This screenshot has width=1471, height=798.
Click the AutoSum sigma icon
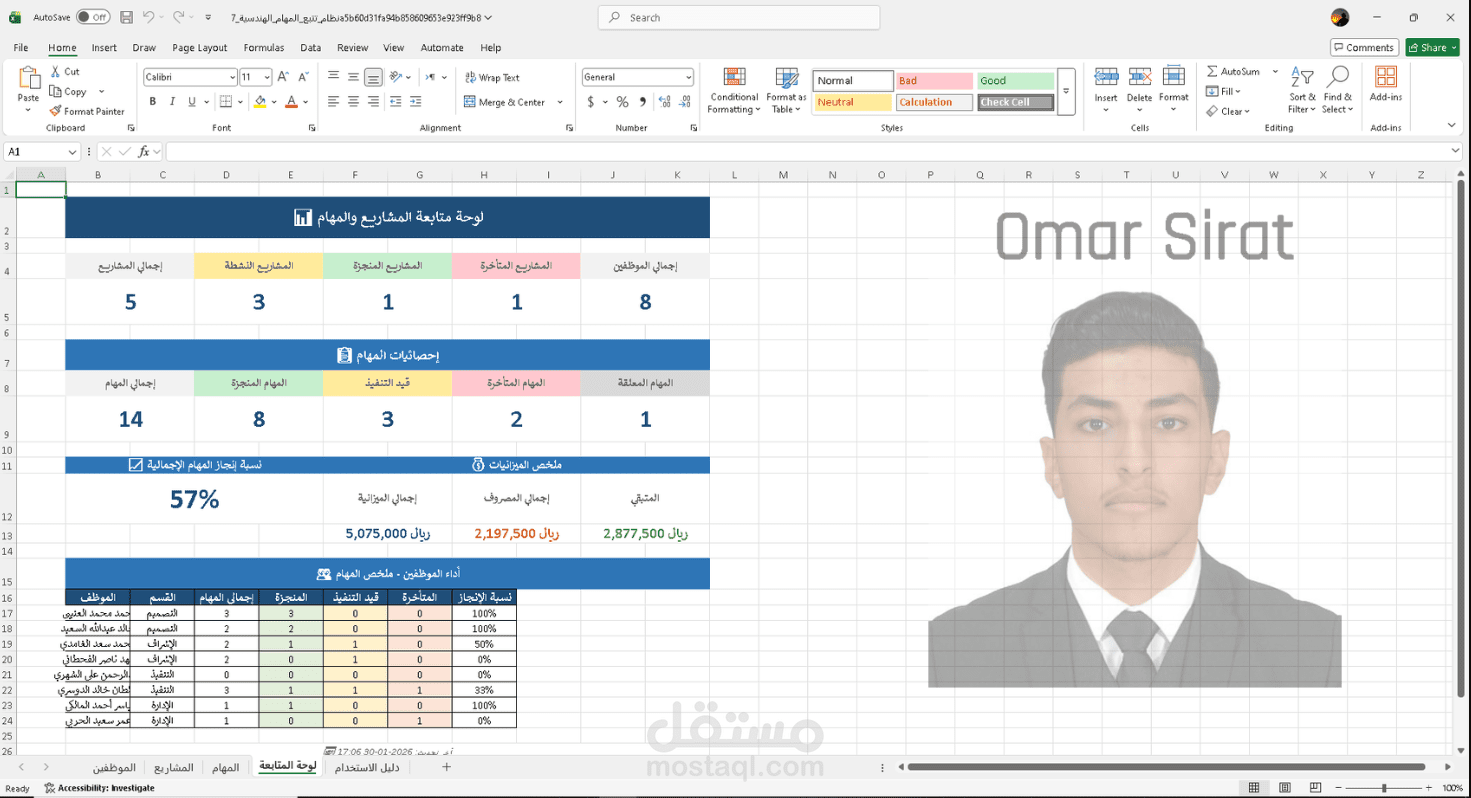coord(1212,72)
